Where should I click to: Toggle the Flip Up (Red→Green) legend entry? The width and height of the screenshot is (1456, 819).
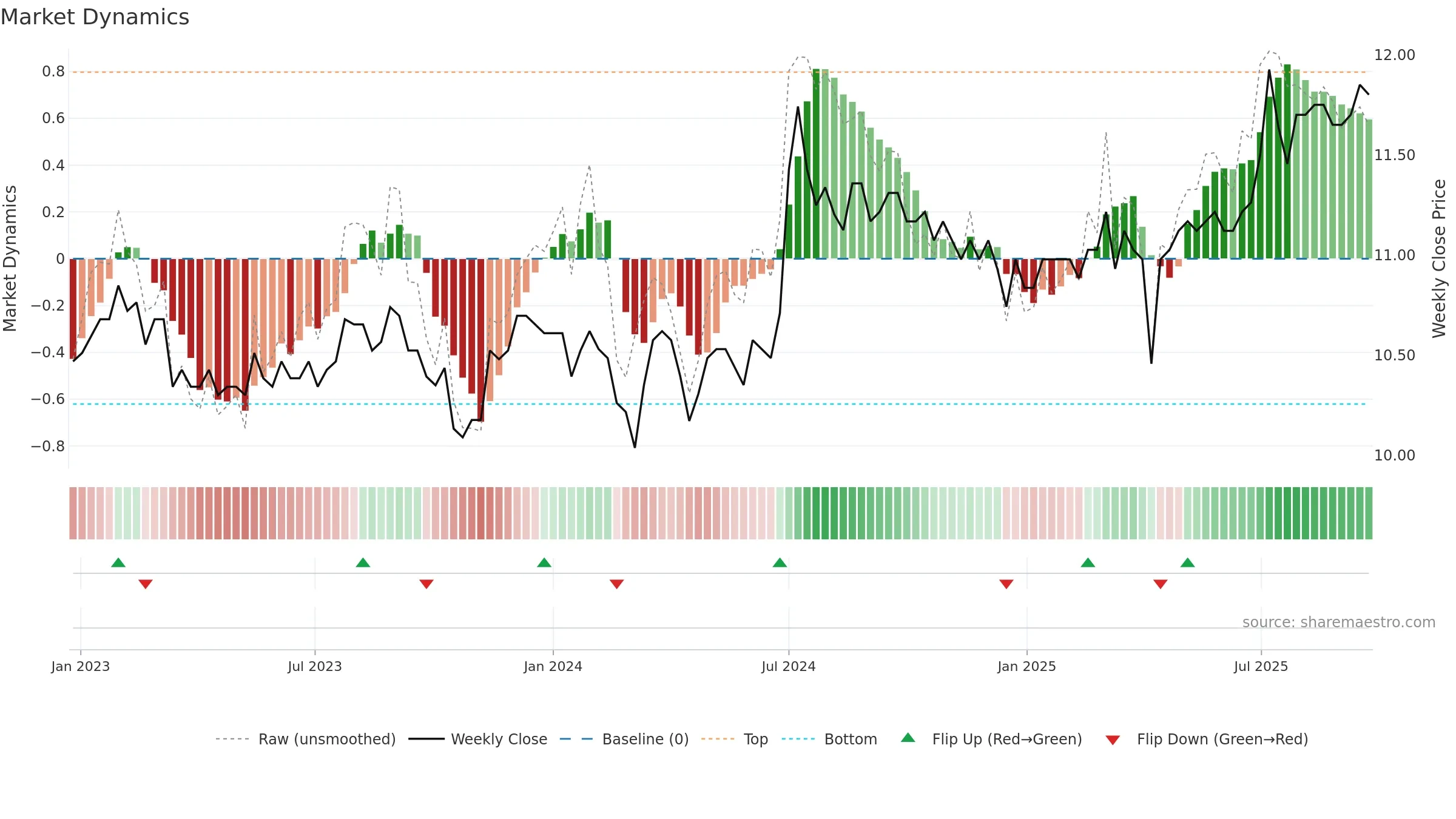(991, 739)
